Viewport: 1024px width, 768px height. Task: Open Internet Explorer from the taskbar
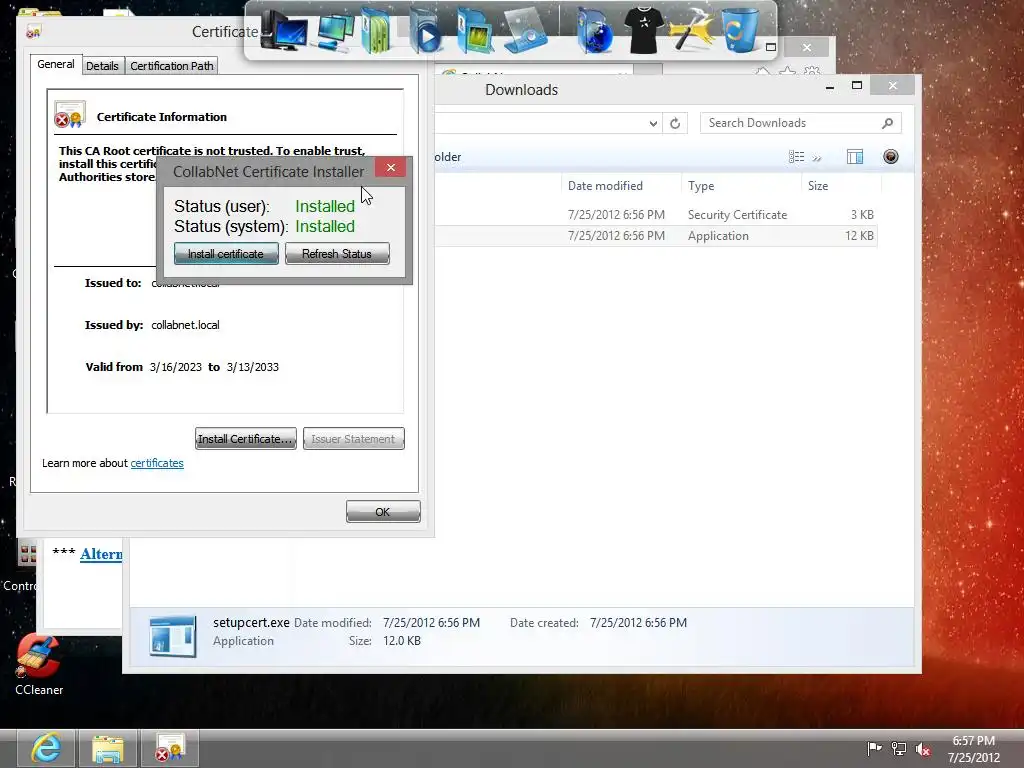[45, 748]
